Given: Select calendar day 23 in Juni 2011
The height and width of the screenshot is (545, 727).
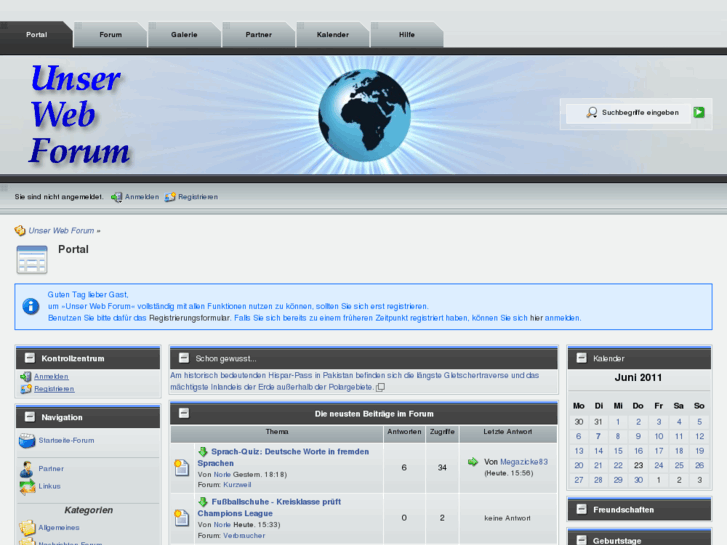Looking at the screenshot, I should click(638, 465).
